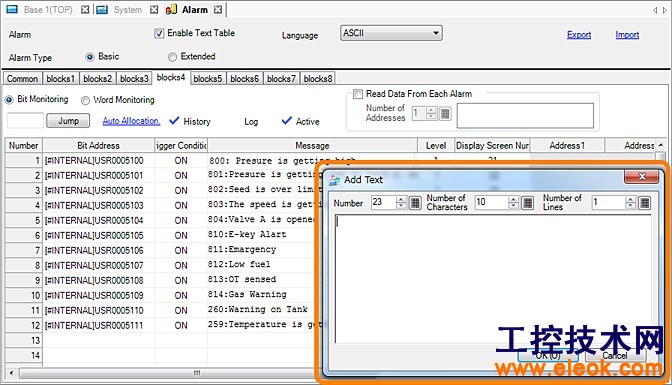This screenshot has width=672, height=385.
Task: Select message '810:E-key Alart'
Action: pos(247,235)
